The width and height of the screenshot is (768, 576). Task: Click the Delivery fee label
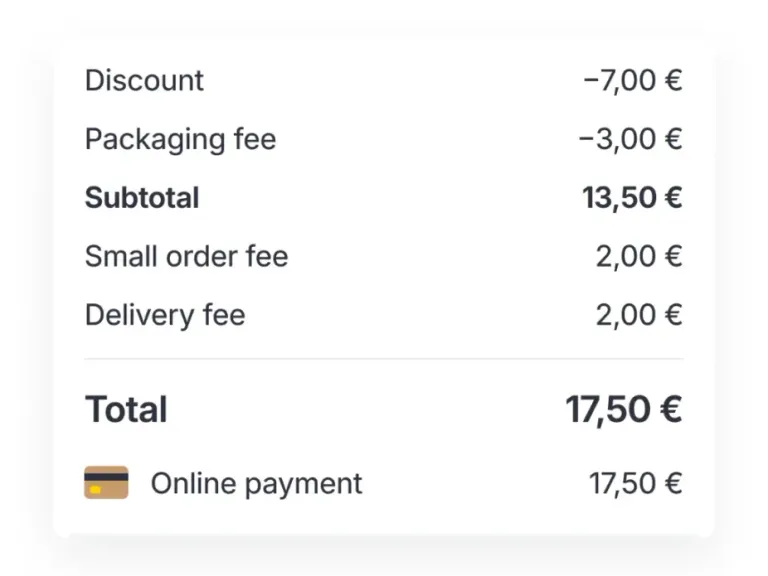tap(165, 315)
